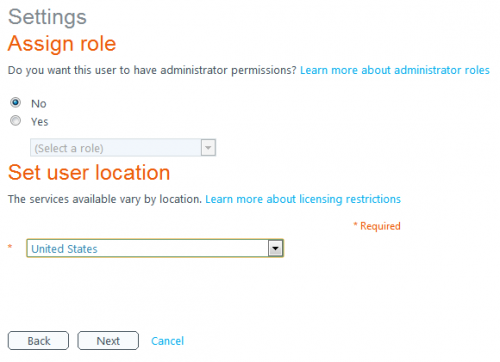The height and width of the screenshot is (362, 500).
Task: Select the "Yes" administrator permissions radio button
Action: tap(15, 120)
